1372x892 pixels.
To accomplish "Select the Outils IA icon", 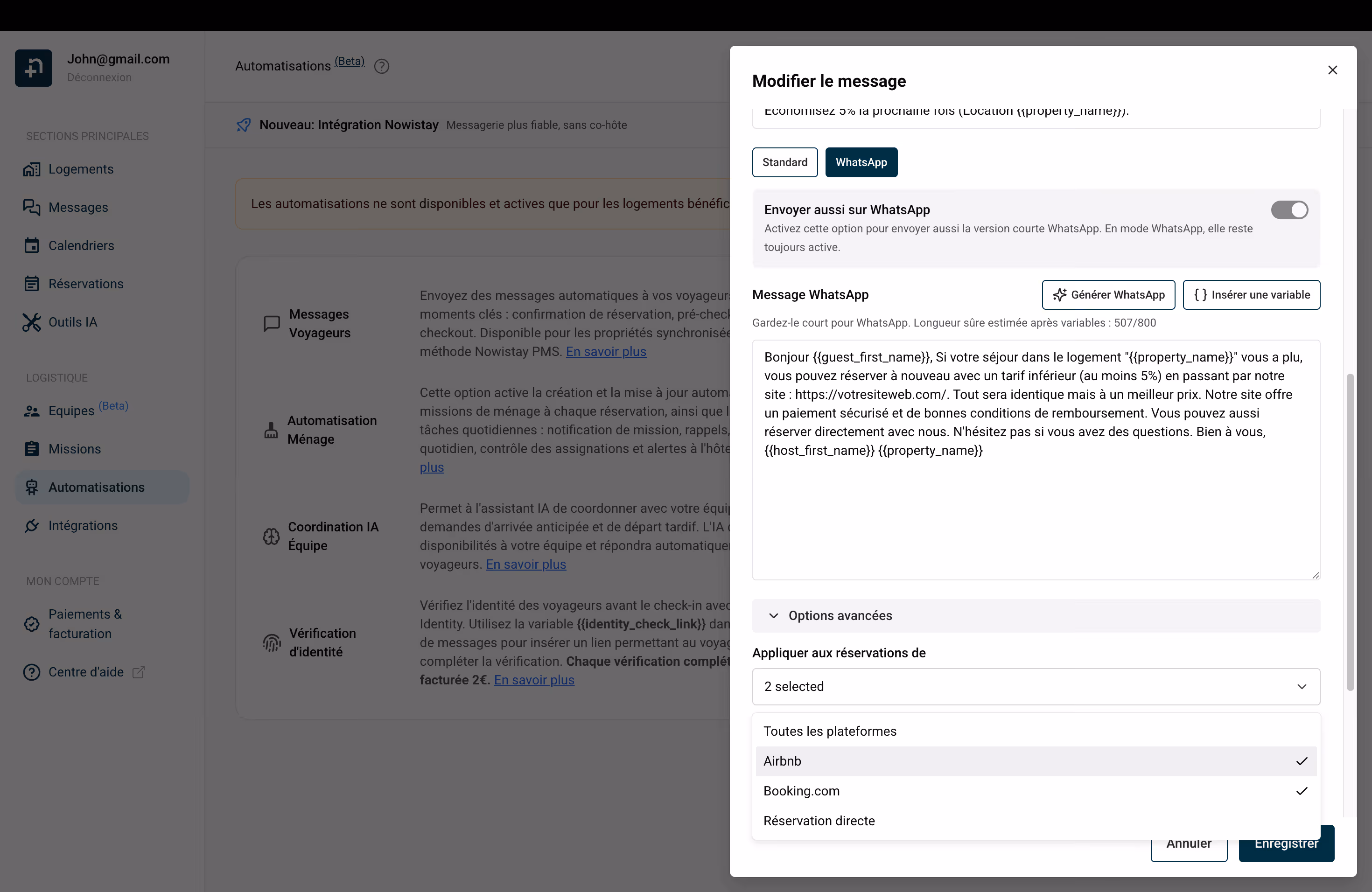I will (x=32, y=322).
